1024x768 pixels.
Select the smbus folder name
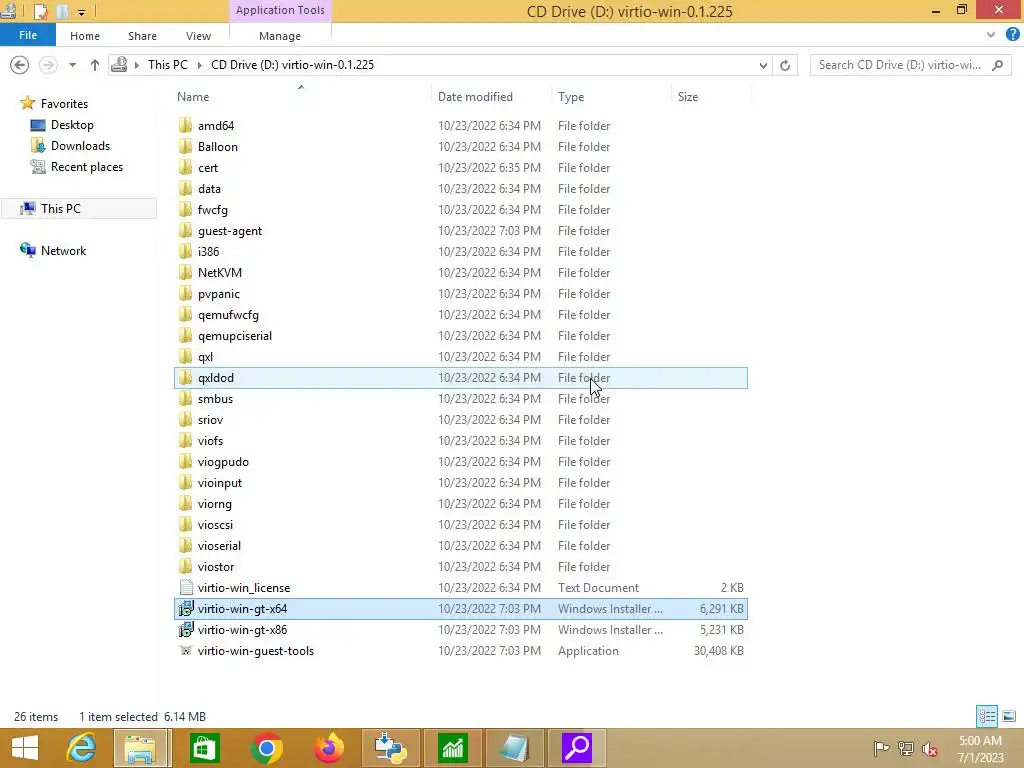click(216, 398)
